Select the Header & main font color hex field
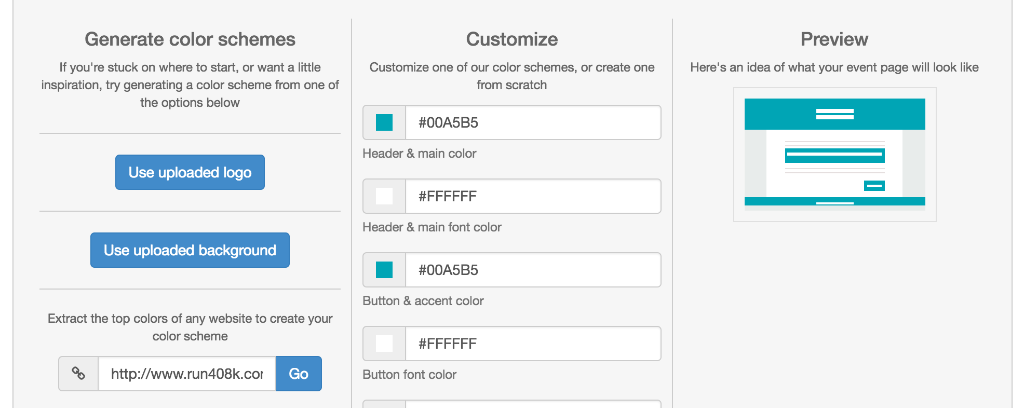Screen dimensions: 1023x408 [x=532, y=196]
